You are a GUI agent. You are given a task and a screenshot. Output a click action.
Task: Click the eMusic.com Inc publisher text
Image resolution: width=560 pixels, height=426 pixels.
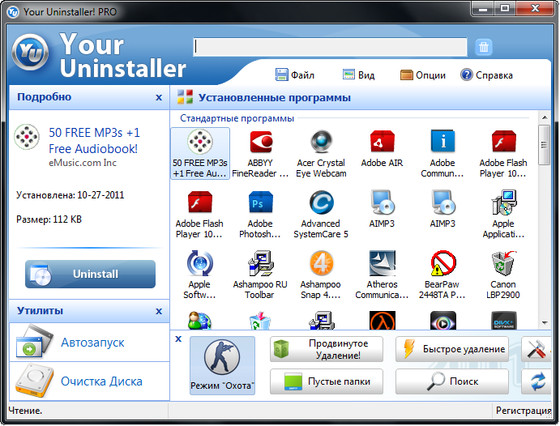tap(82, 163)
